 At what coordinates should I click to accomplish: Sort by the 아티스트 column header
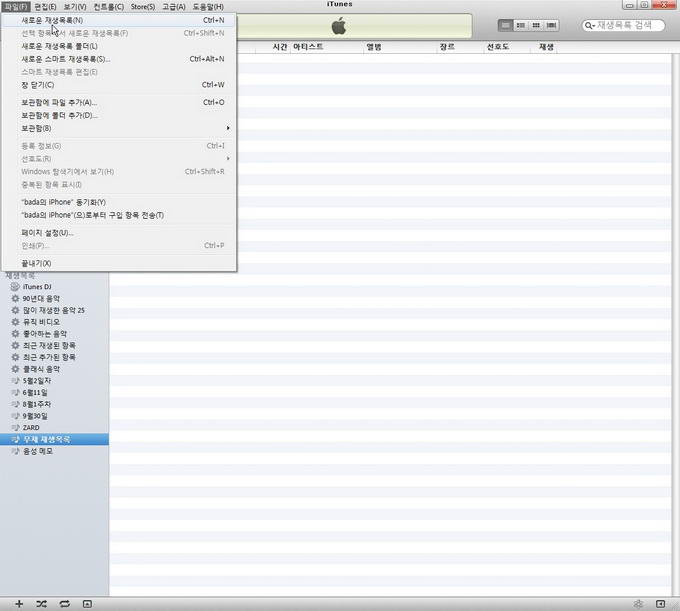327,47
